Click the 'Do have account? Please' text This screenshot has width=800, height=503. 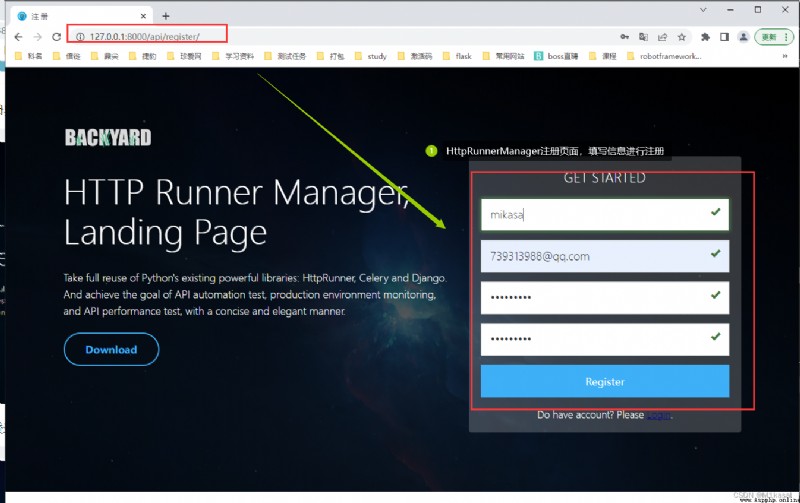pyautogui.click(x=590, y=415)
